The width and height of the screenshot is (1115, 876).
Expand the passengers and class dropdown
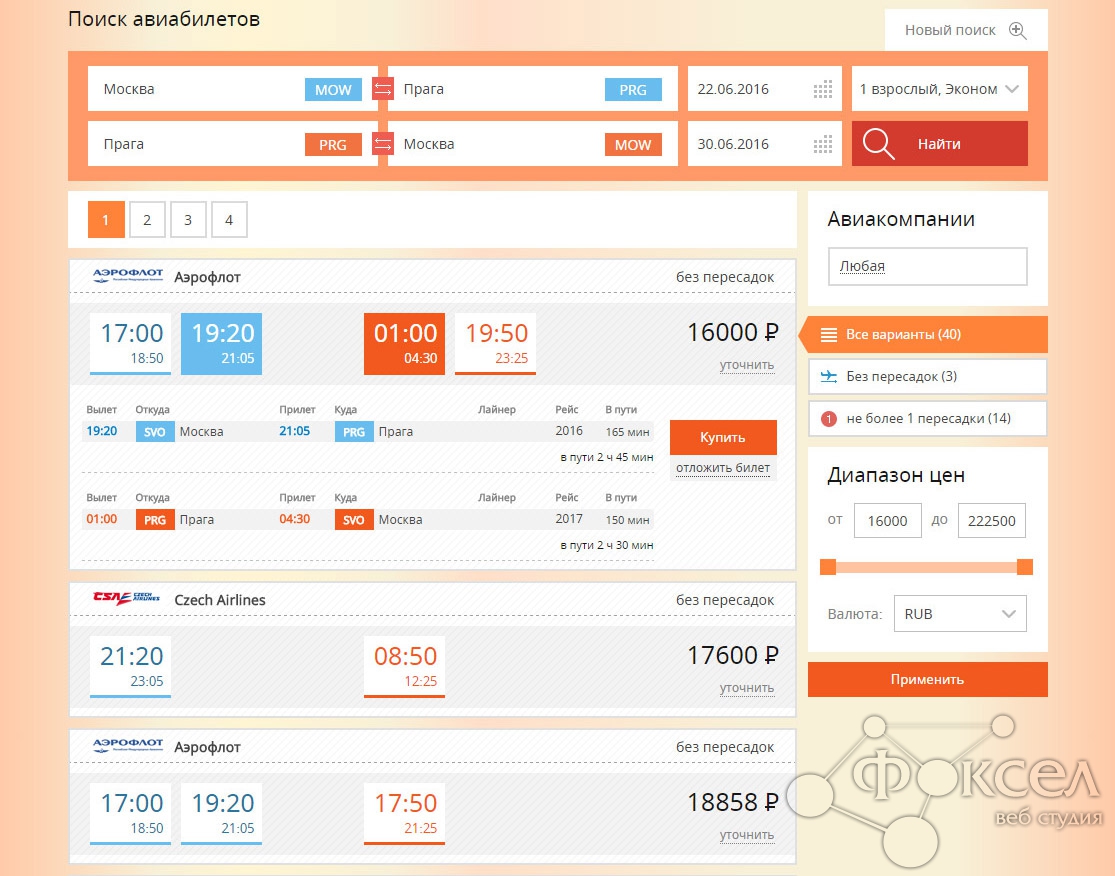tap(939, 89)
